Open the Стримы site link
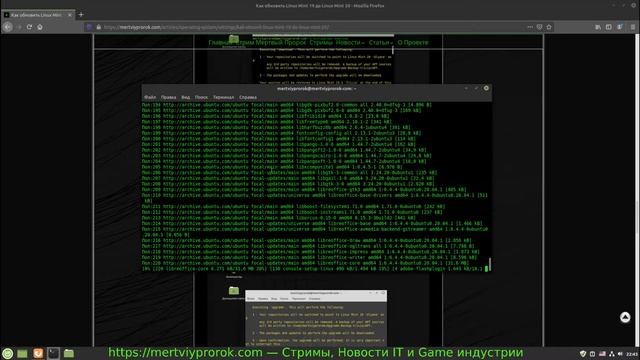Viewport: 640px width, 360px height. pos(321,42)
